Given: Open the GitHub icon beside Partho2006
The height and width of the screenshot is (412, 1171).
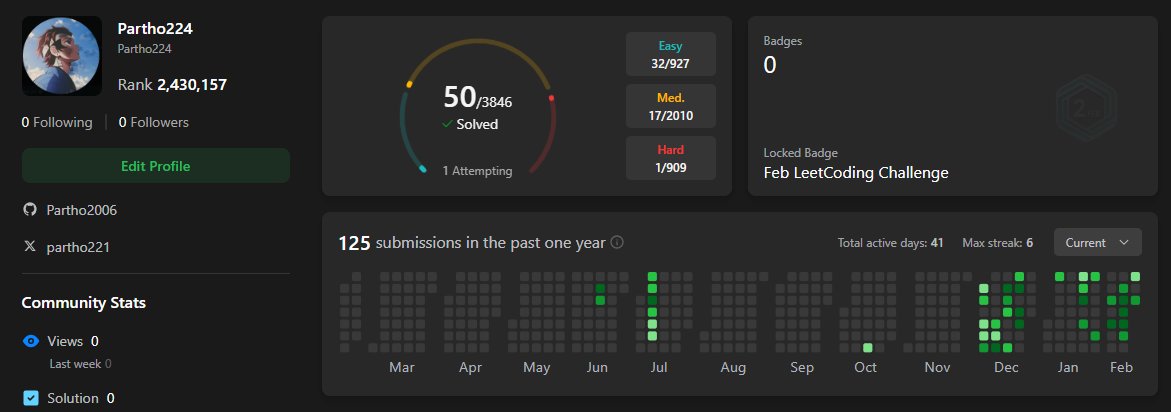Looking at the screenshot, I should [x=30, y=210].
